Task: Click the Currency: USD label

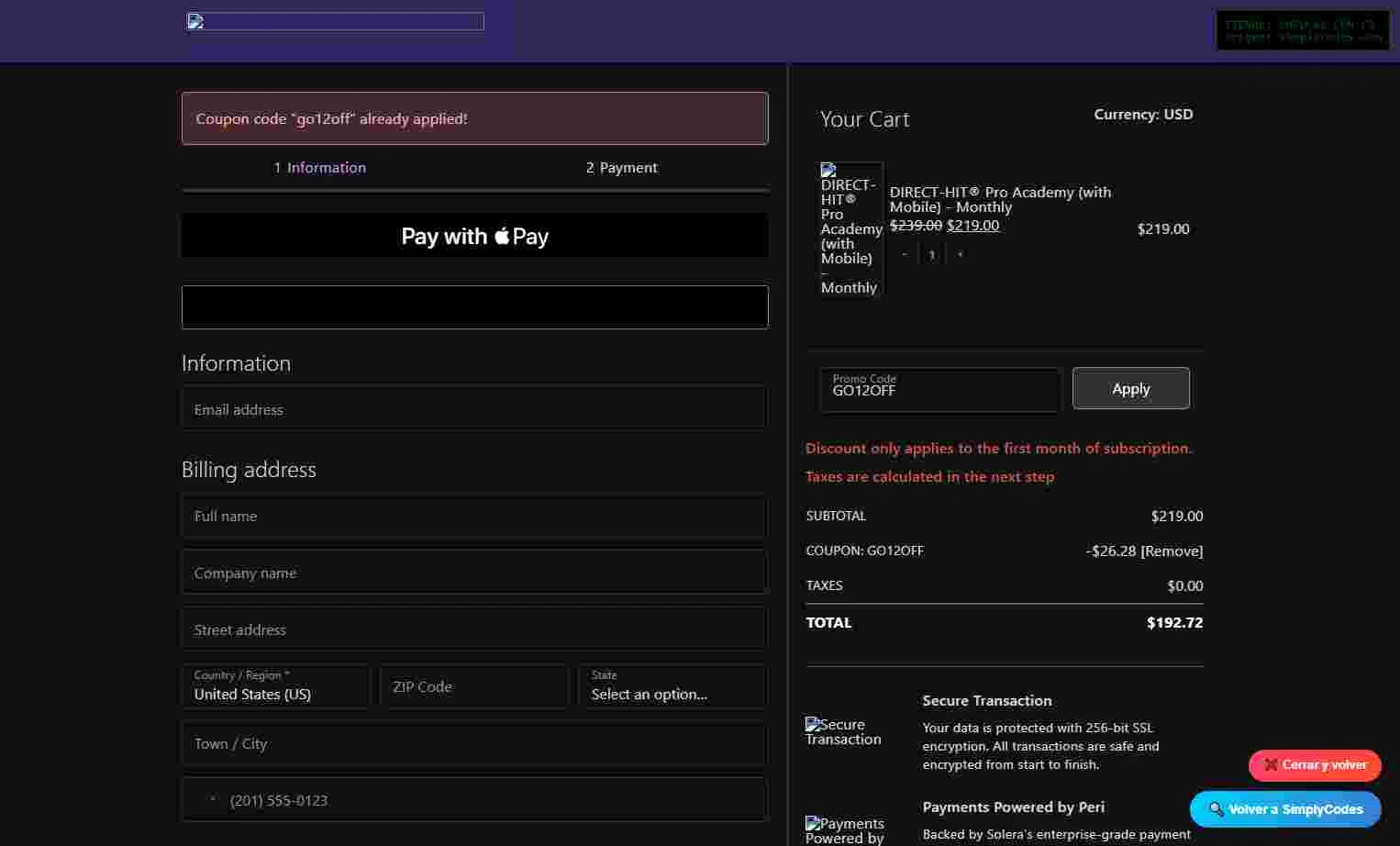Action: point(1143,115)
